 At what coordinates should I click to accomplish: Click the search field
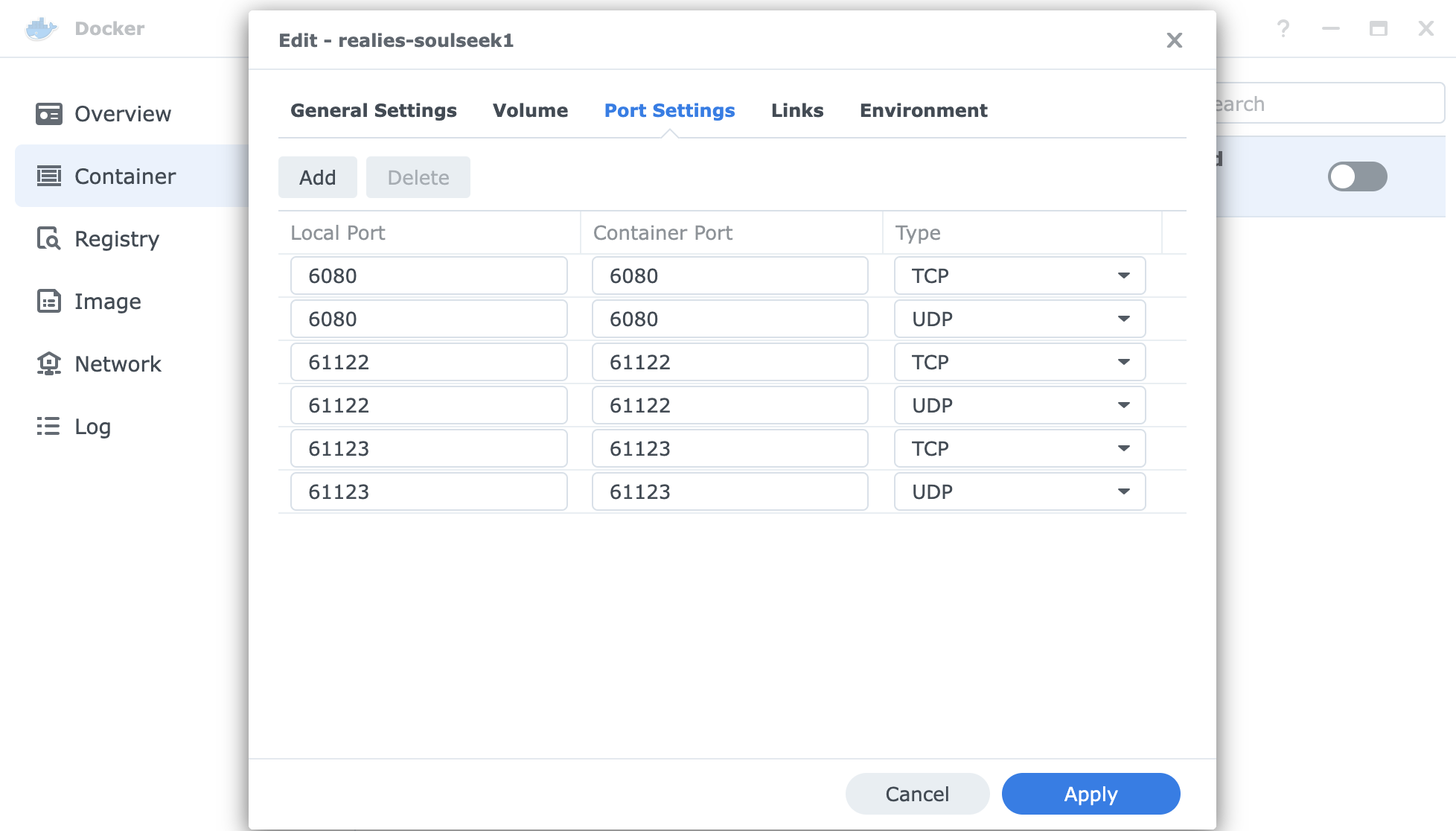click(x=1325, y=103)
